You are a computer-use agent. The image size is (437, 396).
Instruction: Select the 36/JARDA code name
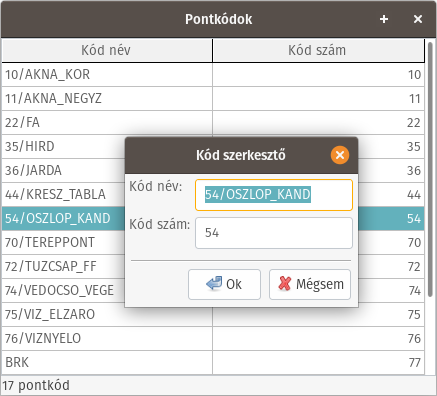33,171
